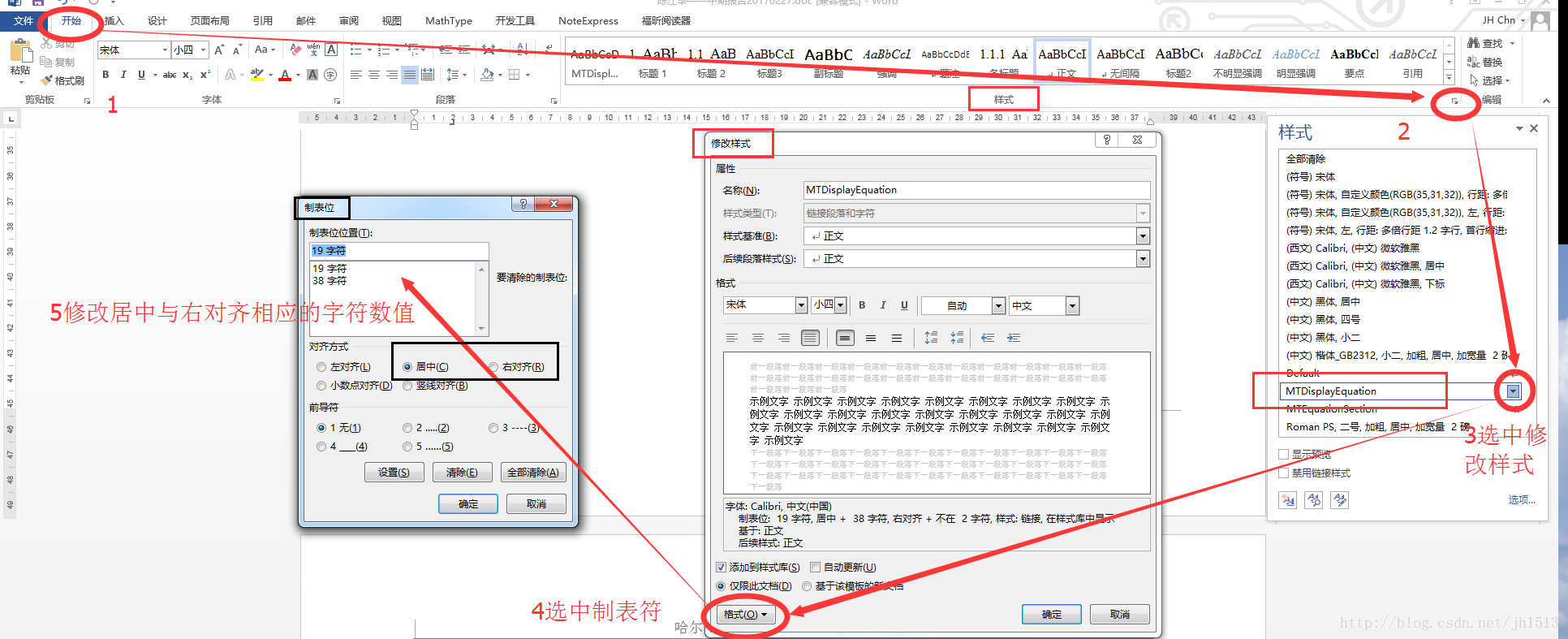Click Bold in the Modify Style dialog
Image resolution: width=1568 pixels, height=639 pixels.
coord(862,305)
